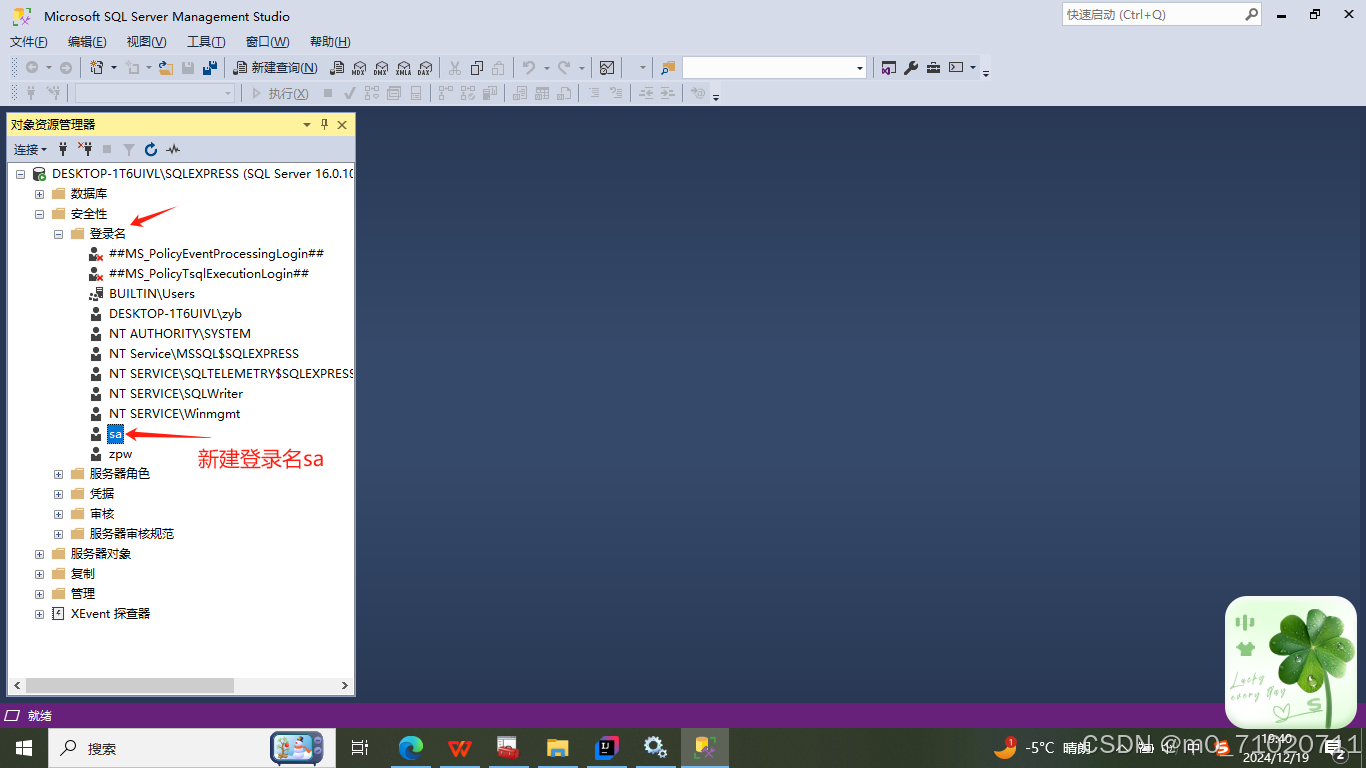1366x768 pixels.
Task: Click the XMLA query icon
Action: [x=403, y=68]
